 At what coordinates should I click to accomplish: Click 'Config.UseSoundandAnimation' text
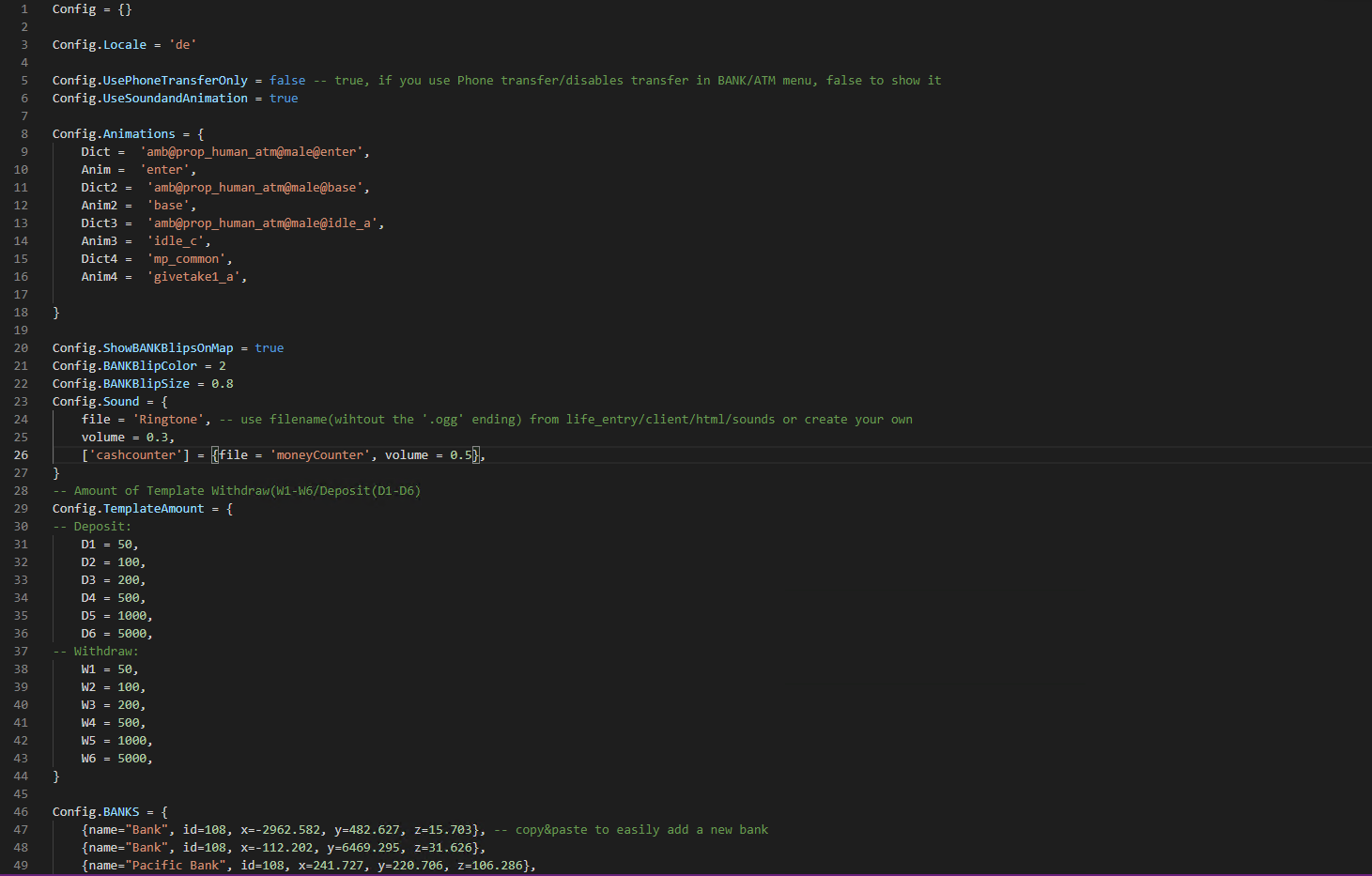150,99
